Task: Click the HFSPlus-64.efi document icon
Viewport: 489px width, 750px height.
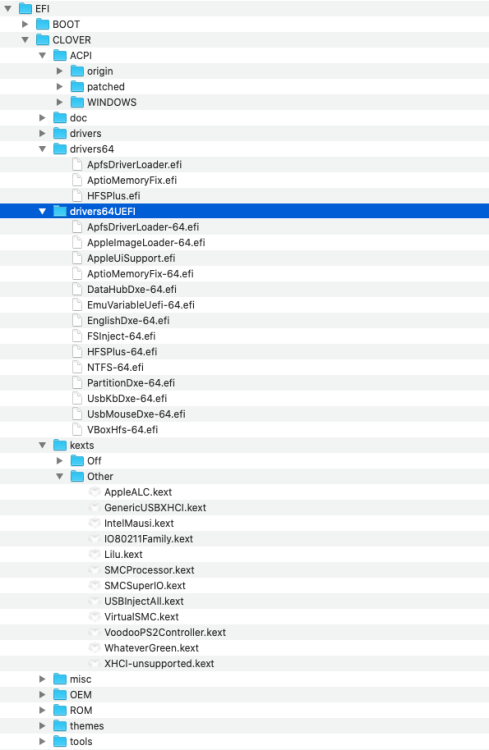Action: [x=77, y=352]
